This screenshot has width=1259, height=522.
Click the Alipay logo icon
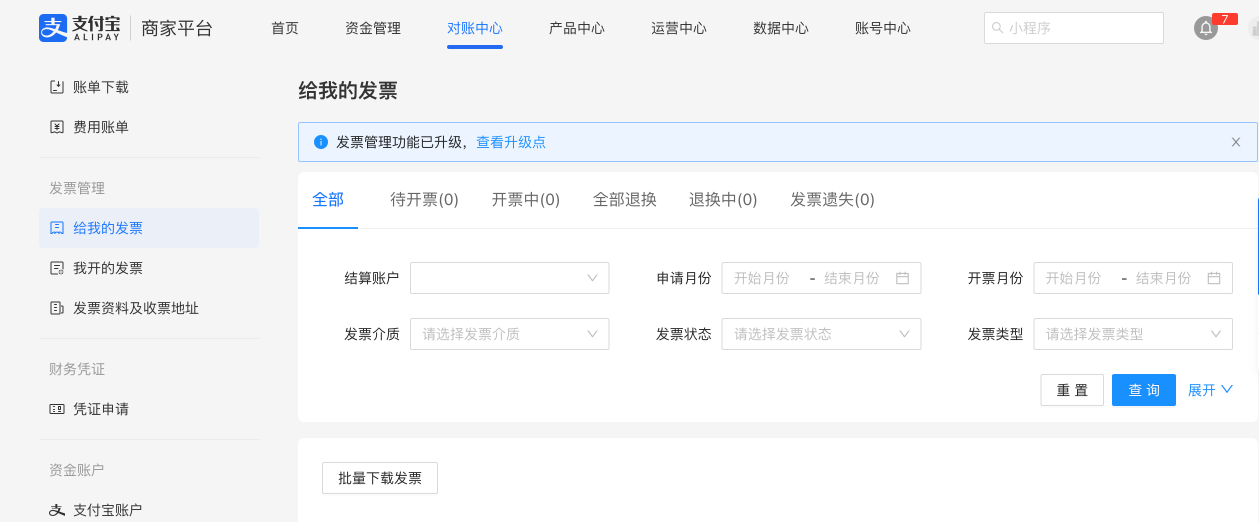(x=52, y=28)
